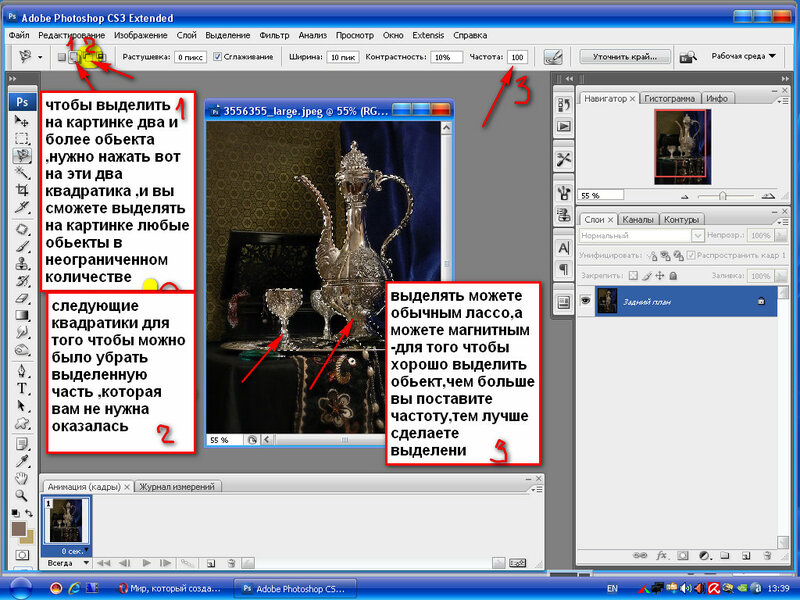Toggle lock position in Layers panel

click(x=660, y=276)
